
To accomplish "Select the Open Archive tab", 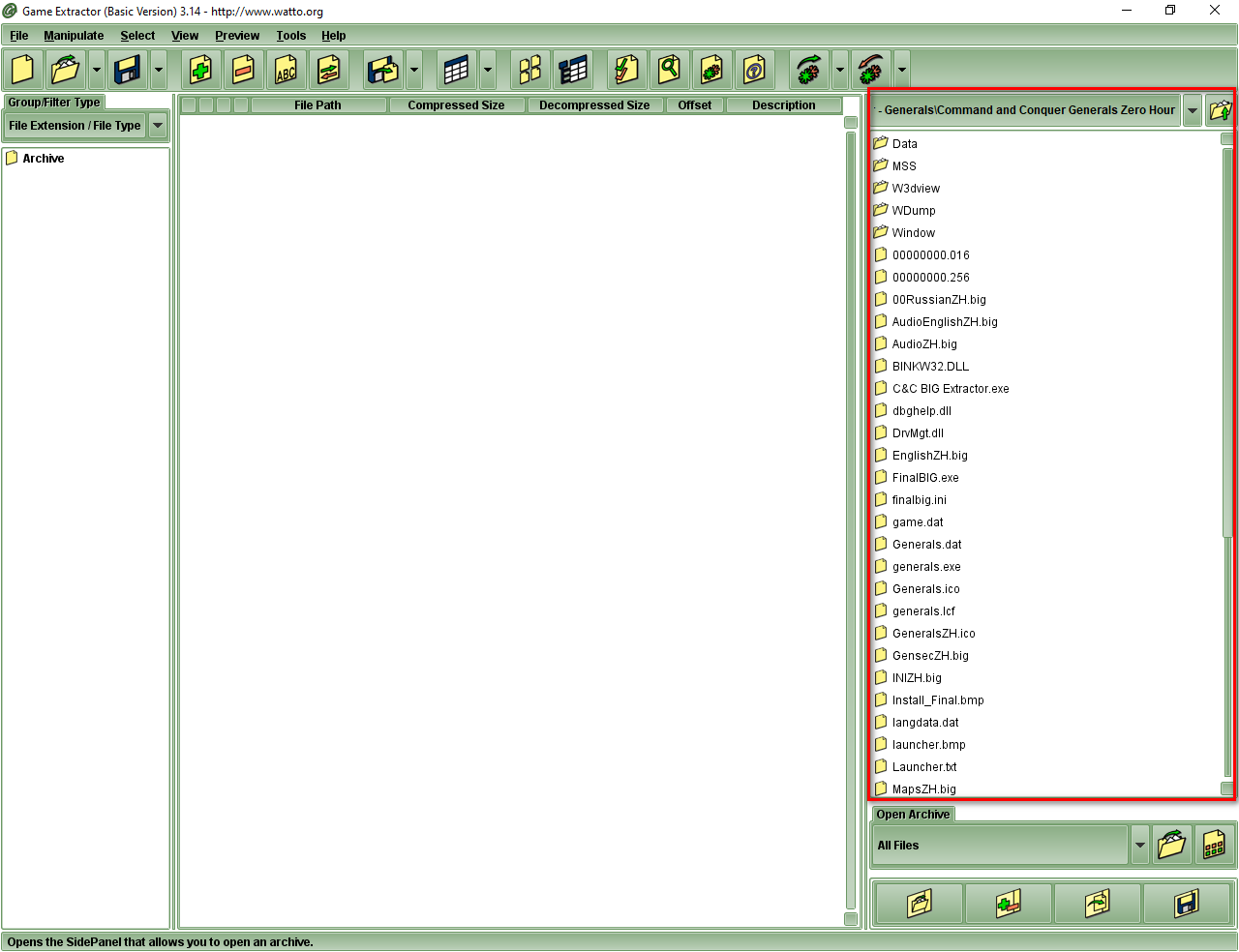I will pyautogui.click(x=913, y=815).
